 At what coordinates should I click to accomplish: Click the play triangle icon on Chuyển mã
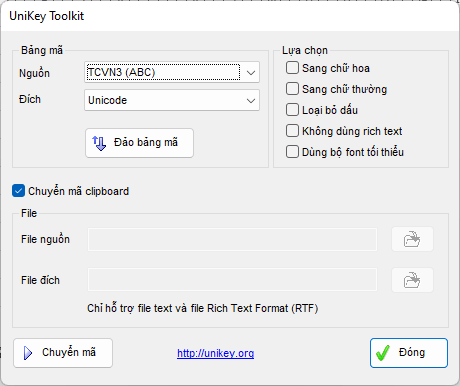(28, 353)
